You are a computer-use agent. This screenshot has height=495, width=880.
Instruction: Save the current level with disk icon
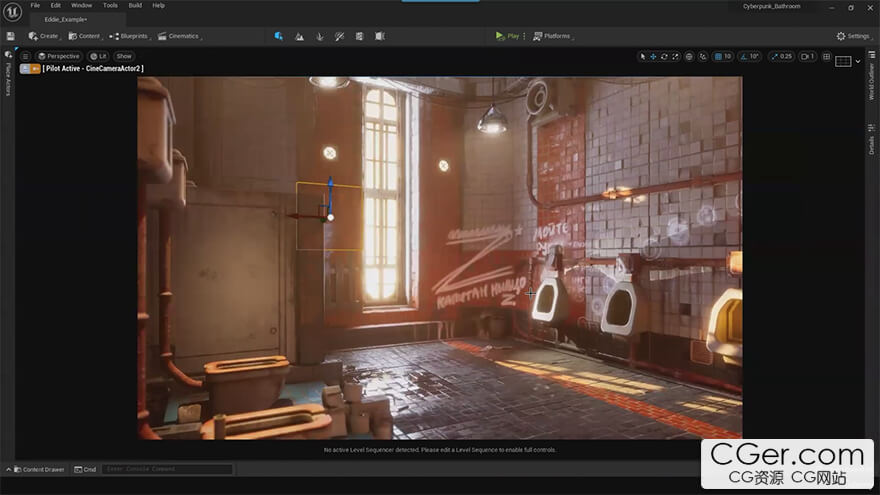pyautogui.click(x=11, y=36)
